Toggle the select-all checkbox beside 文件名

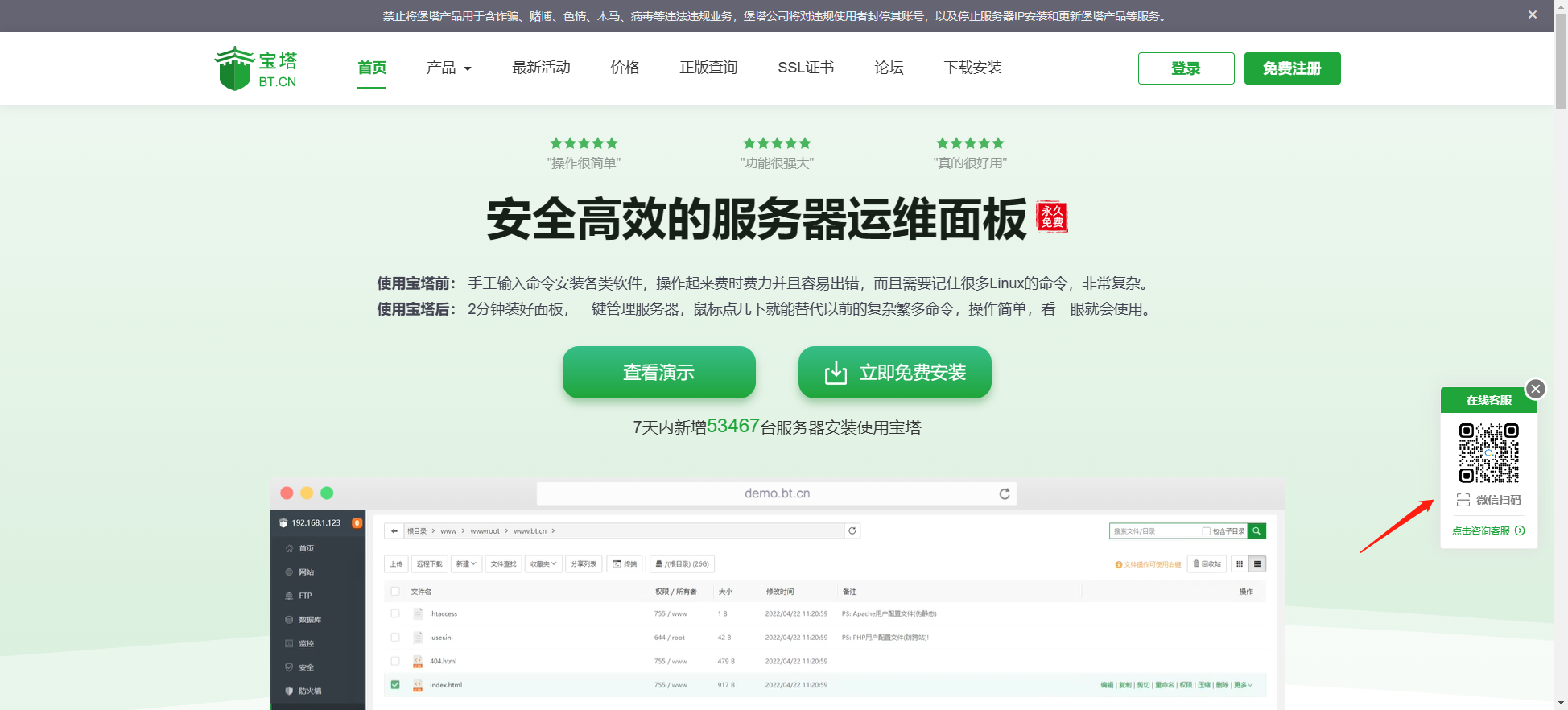(395, 592)
